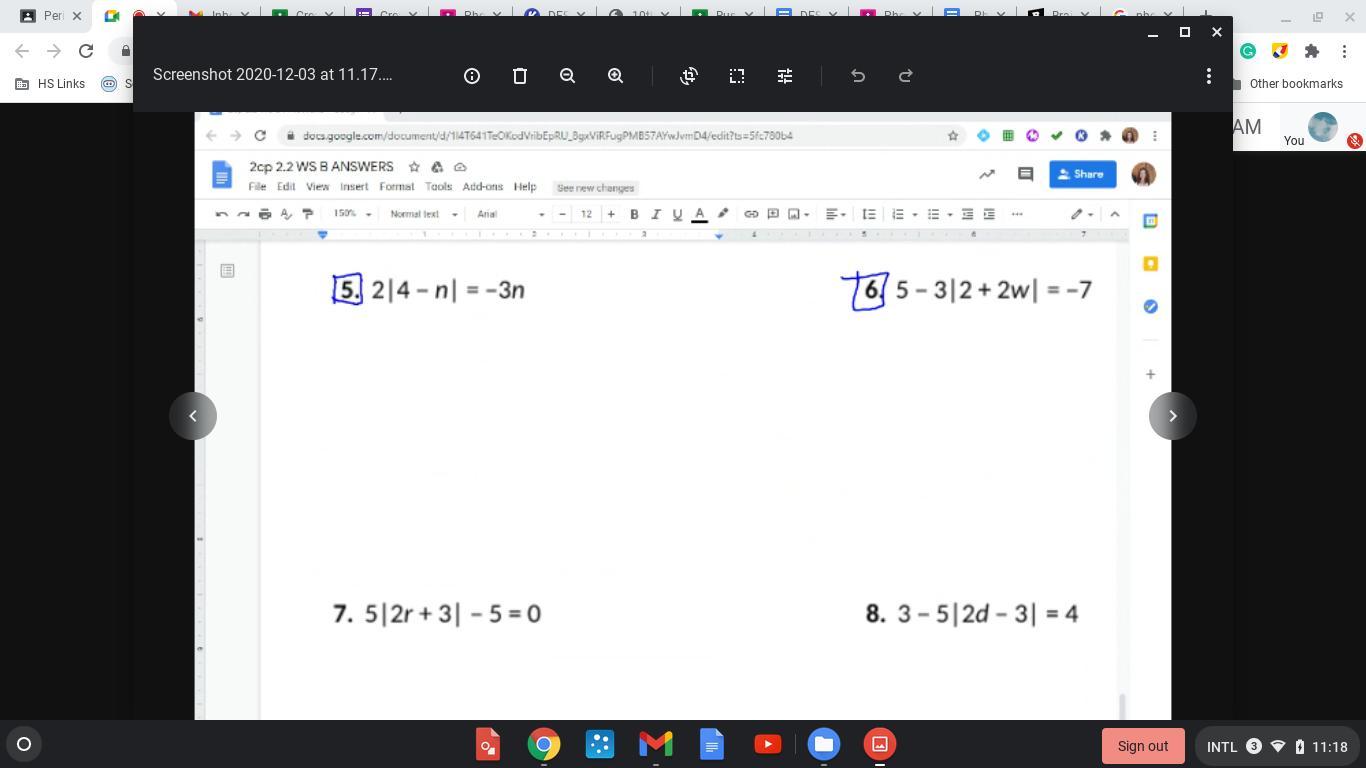1366x768 pixels.
Task: Open the red Screencastify app on shelf
Action: click(488, 744)
